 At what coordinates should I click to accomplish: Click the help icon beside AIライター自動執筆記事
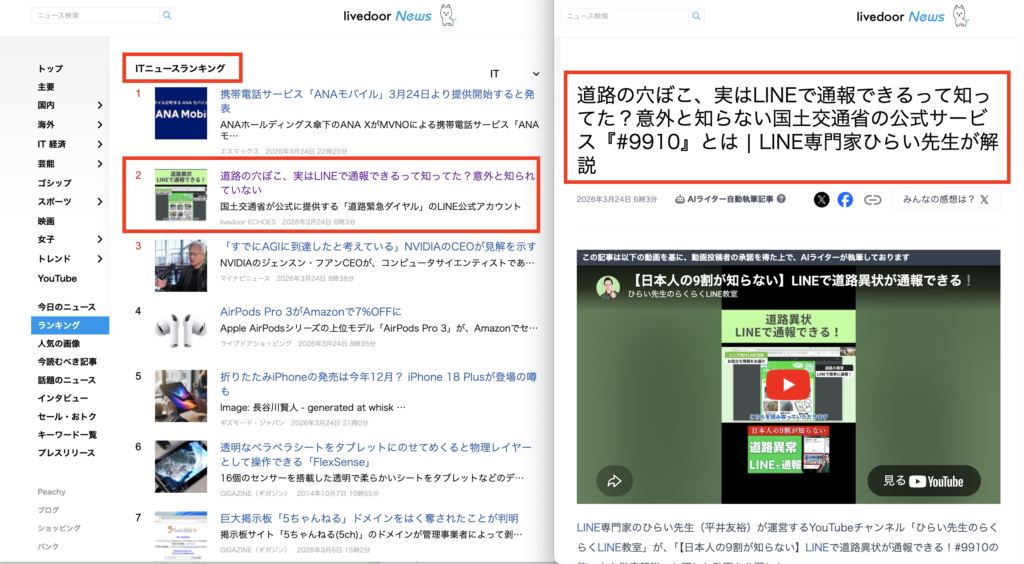[781, 199]
